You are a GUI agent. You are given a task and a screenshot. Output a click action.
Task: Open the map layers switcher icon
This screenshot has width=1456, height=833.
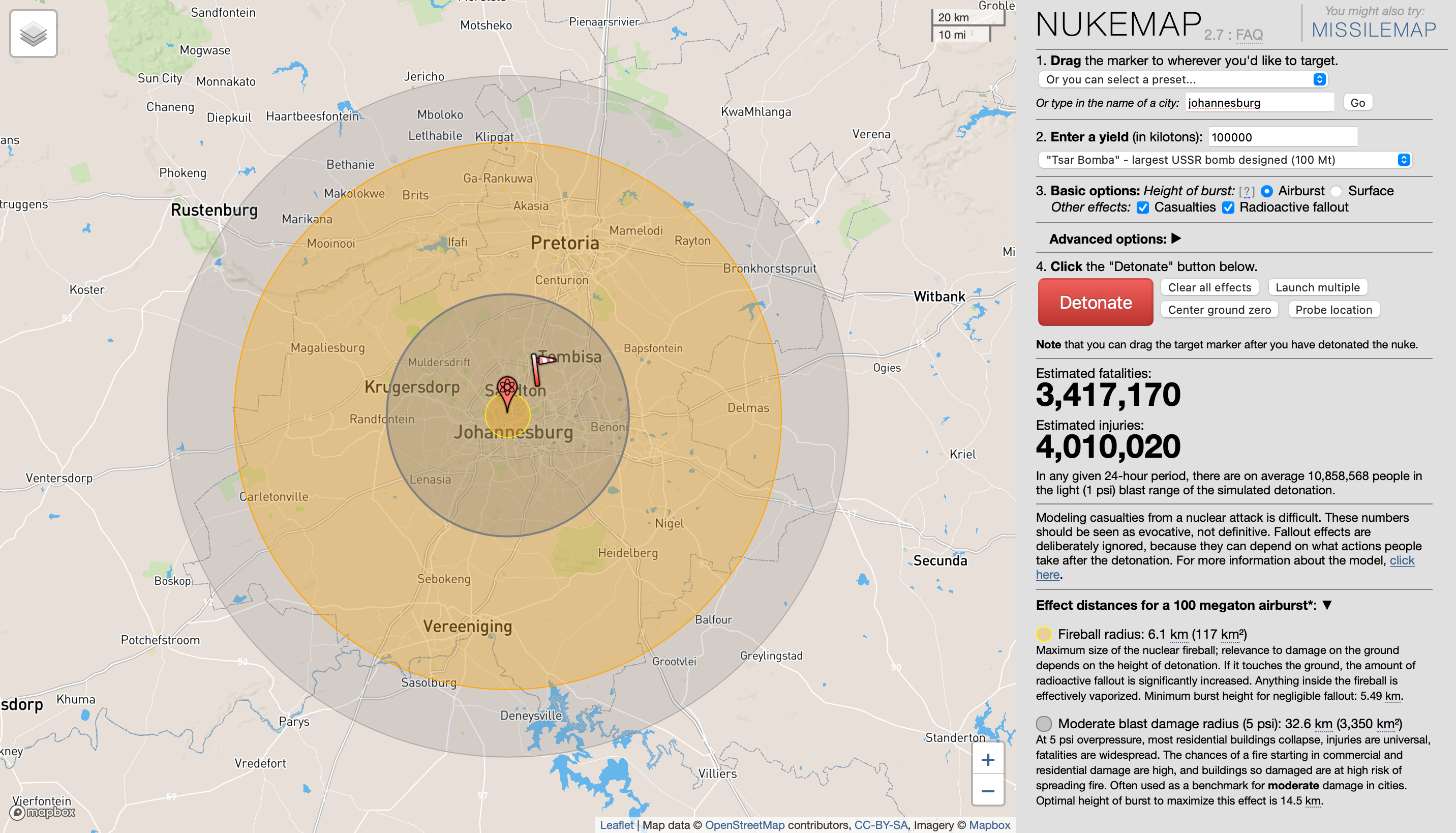pos(33,34)
